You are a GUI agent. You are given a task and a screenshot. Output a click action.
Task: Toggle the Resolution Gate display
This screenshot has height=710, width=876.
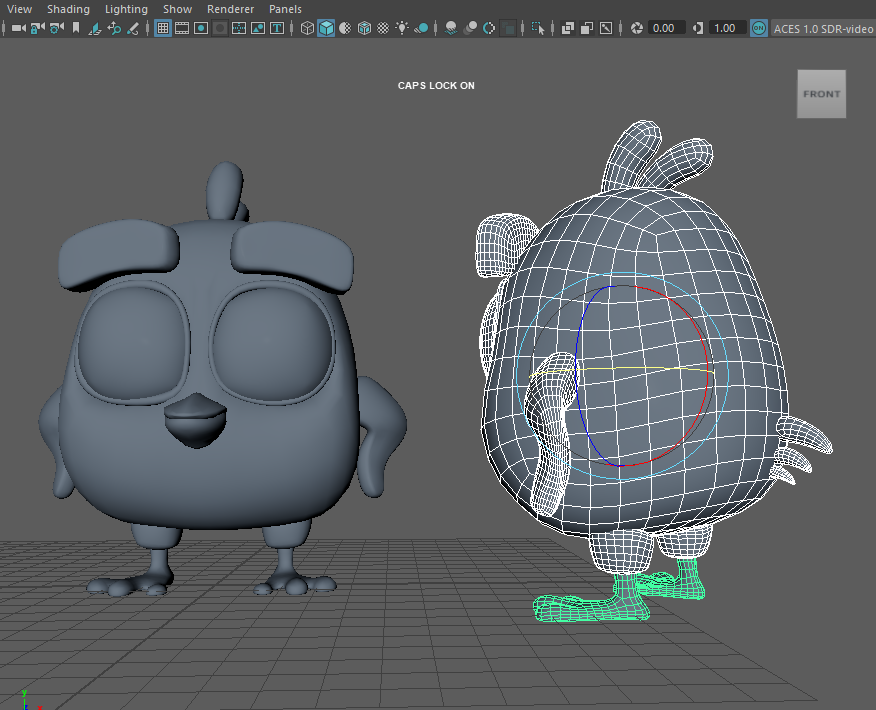click(x=201, y=28)
